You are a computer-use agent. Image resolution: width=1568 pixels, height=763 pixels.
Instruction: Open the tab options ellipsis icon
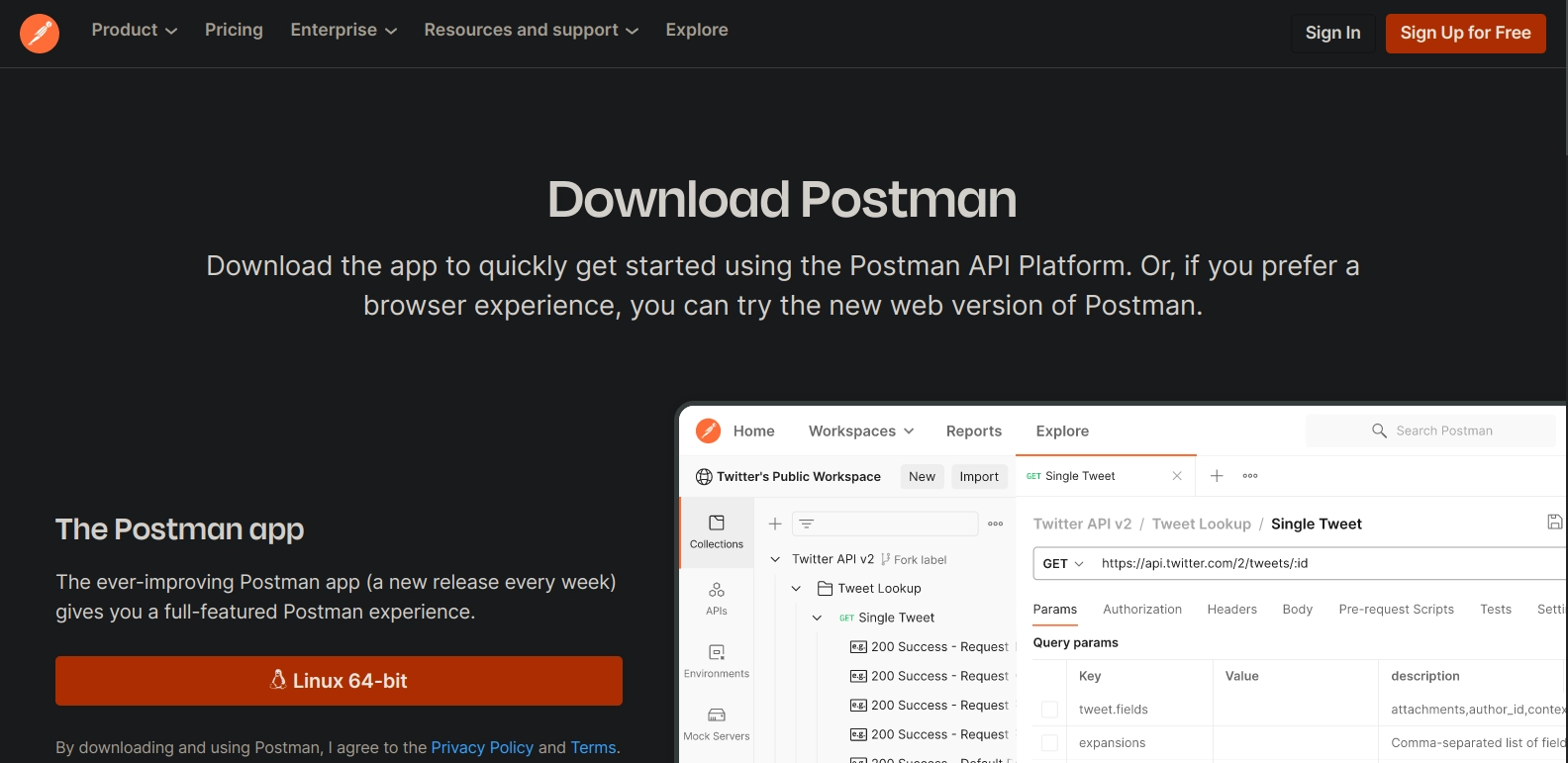[x=1250, y=476]
